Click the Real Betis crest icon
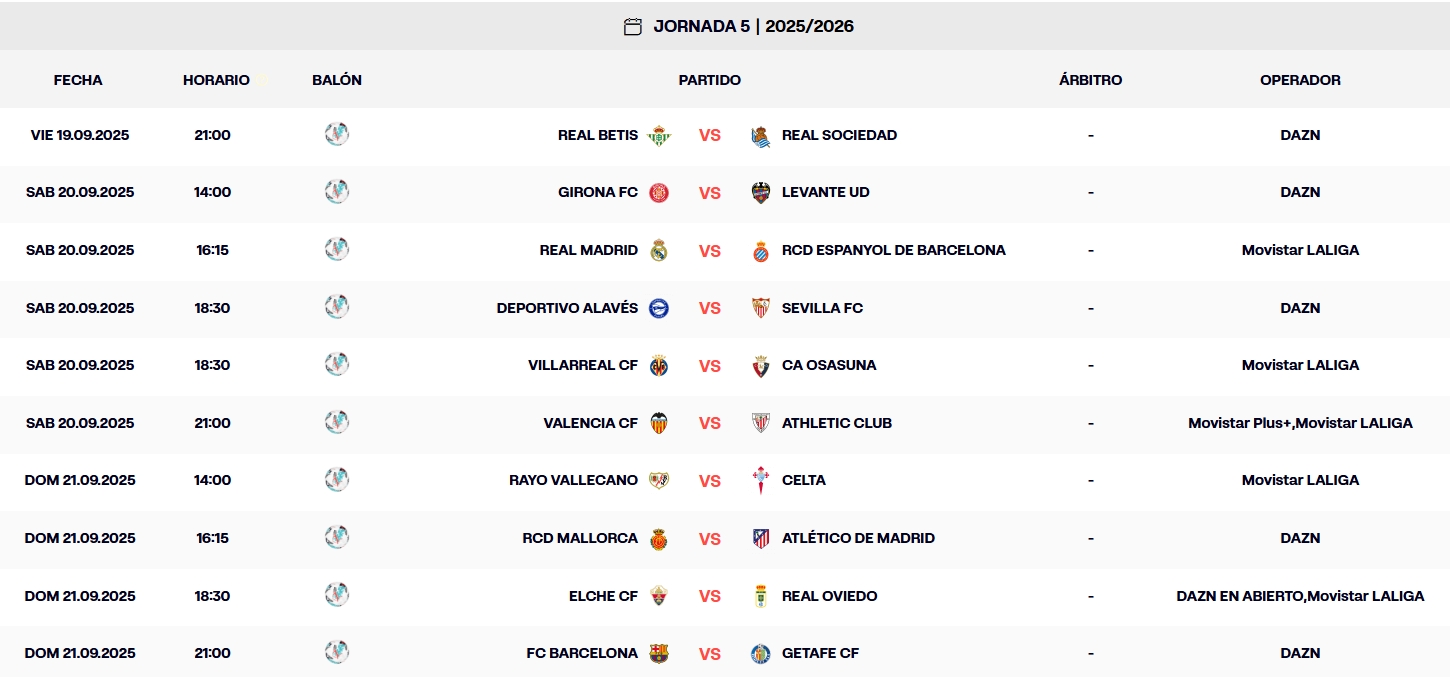This screenshot has height=677, width=1450. [660, 135]
